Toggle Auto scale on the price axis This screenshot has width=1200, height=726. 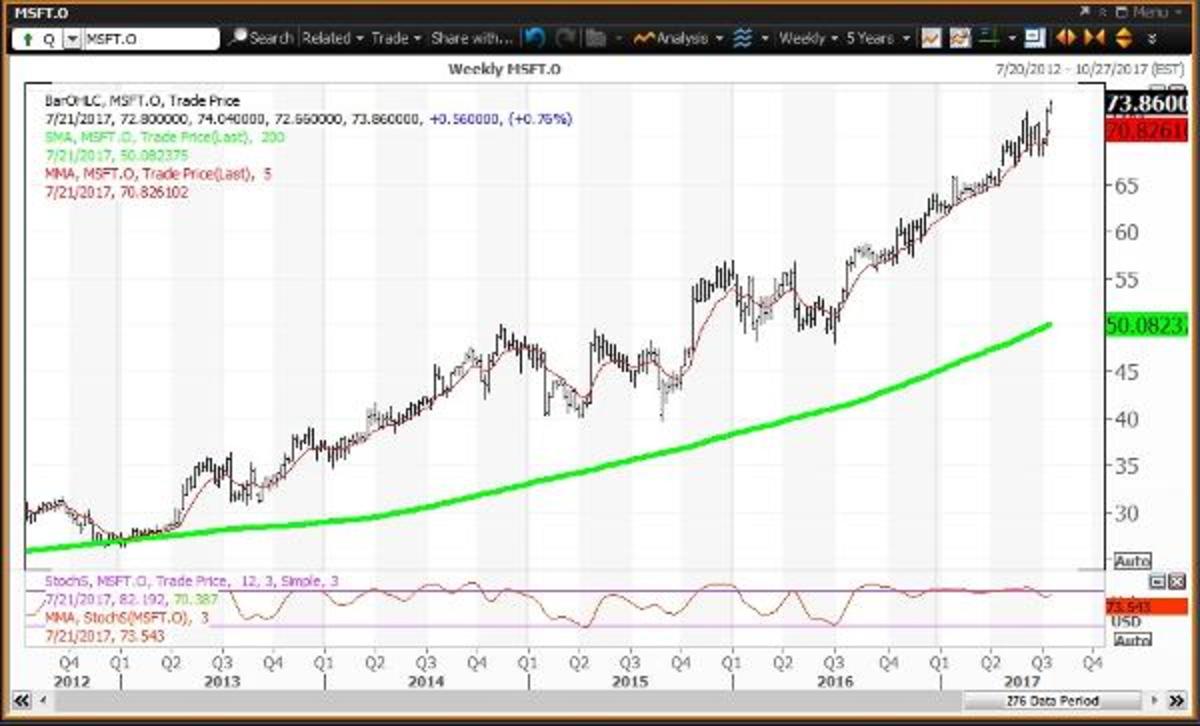1132,561
